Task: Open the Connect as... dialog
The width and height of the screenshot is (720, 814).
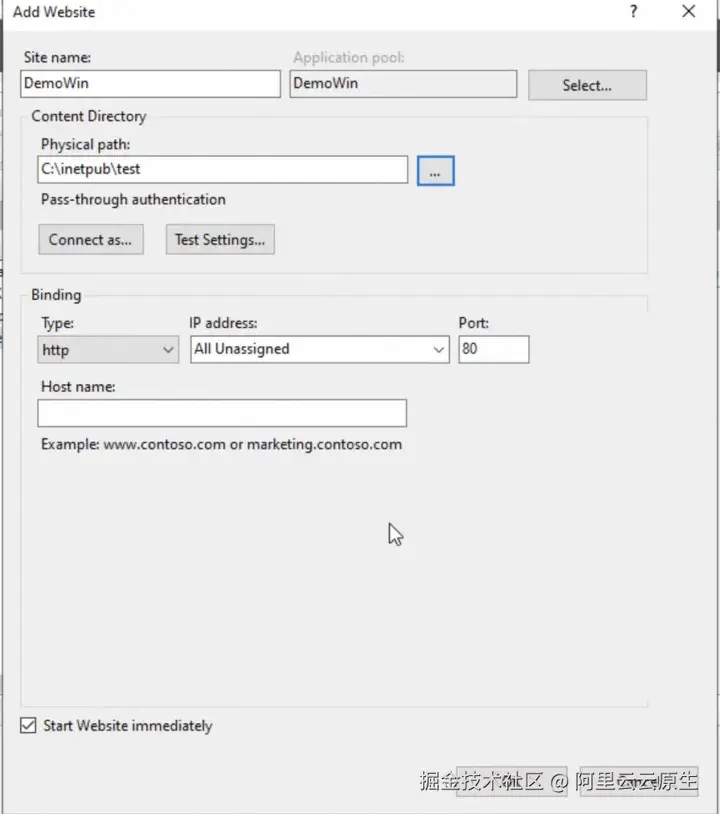Action: pos(91,239)
